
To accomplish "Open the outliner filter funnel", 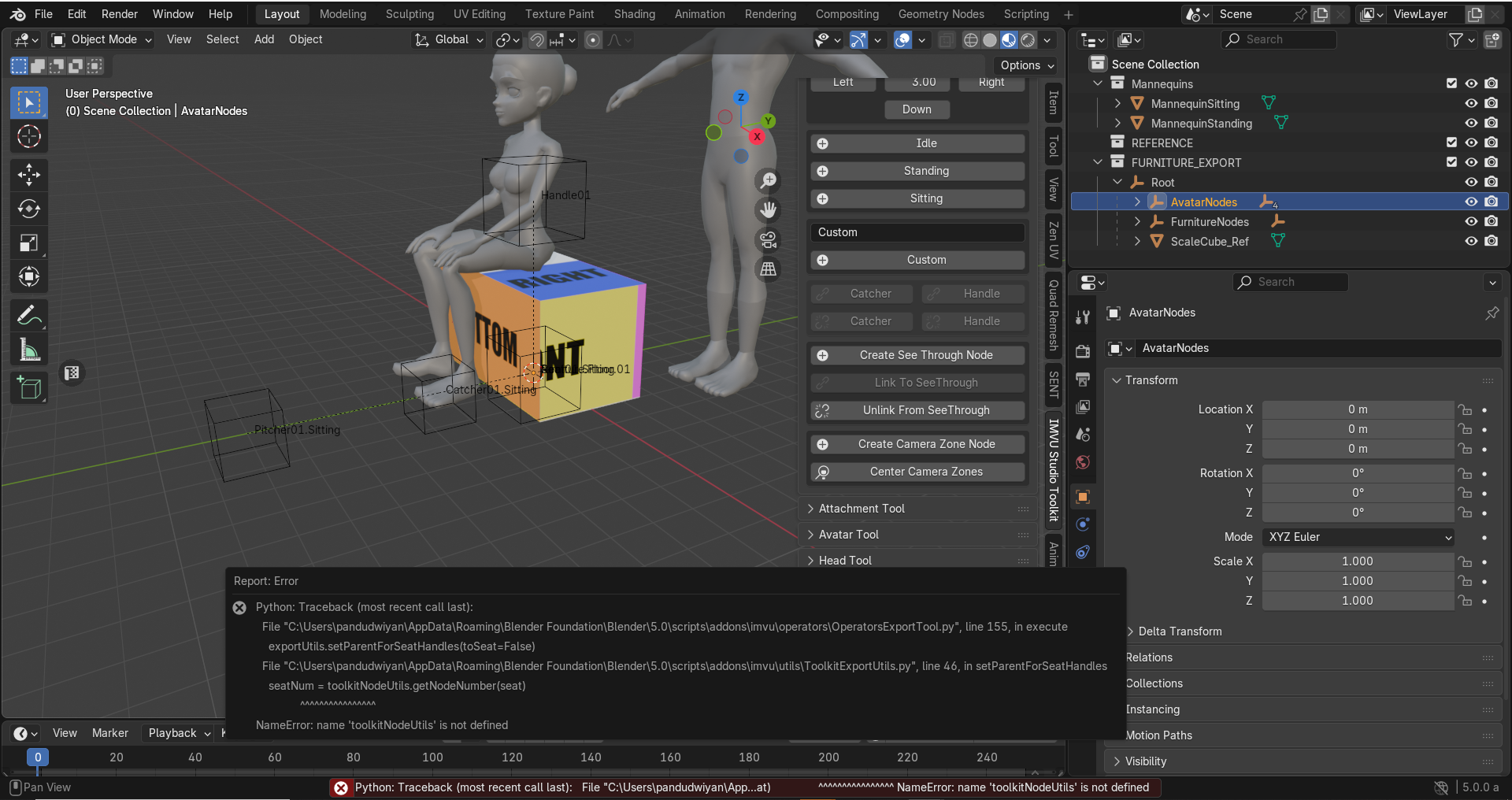I will coord(1462,39).
